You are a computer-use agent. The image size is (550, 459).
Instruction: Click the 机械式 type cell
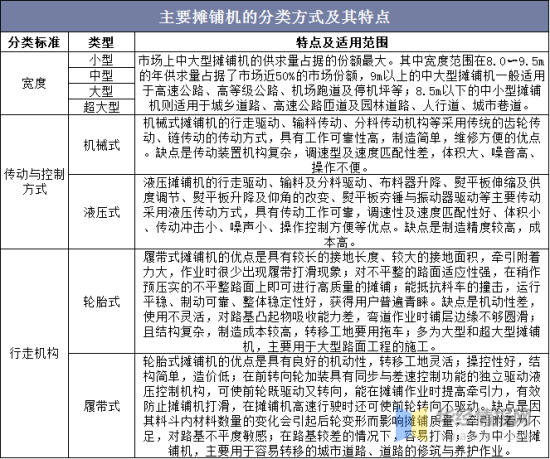click(x=101, y=145)
